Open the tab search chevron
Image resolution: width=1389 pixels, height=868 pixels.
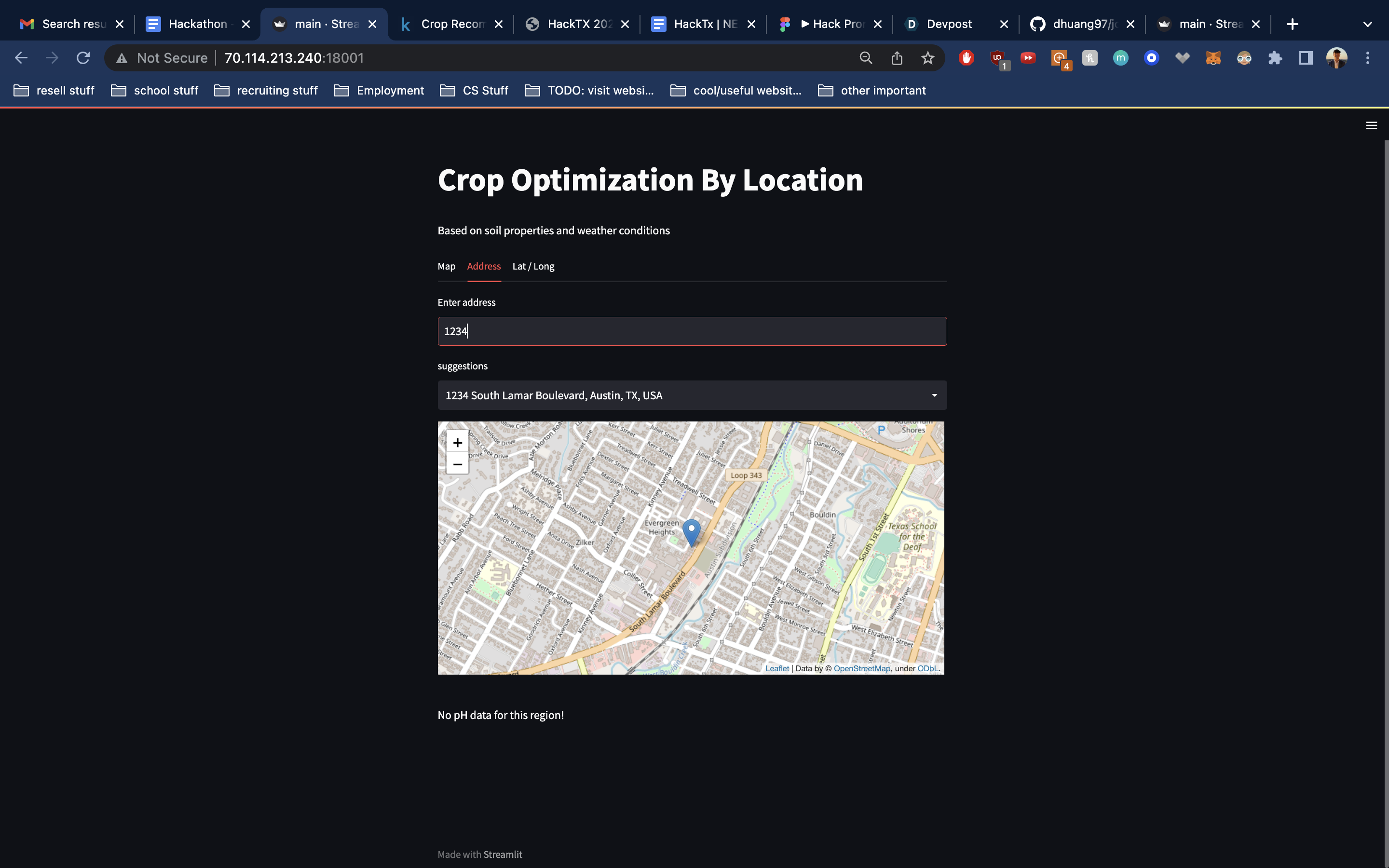tap(1367, 24)
